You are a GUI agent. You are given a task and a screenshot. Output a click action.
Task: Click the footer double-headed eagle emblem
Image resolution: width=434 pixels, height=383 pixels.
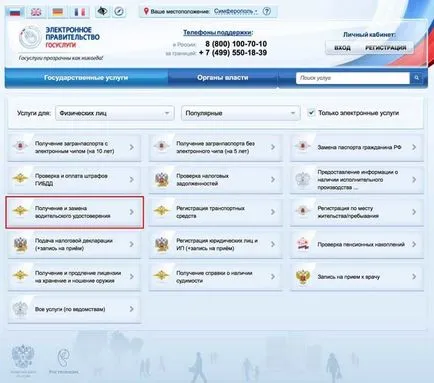pos(23,357)
